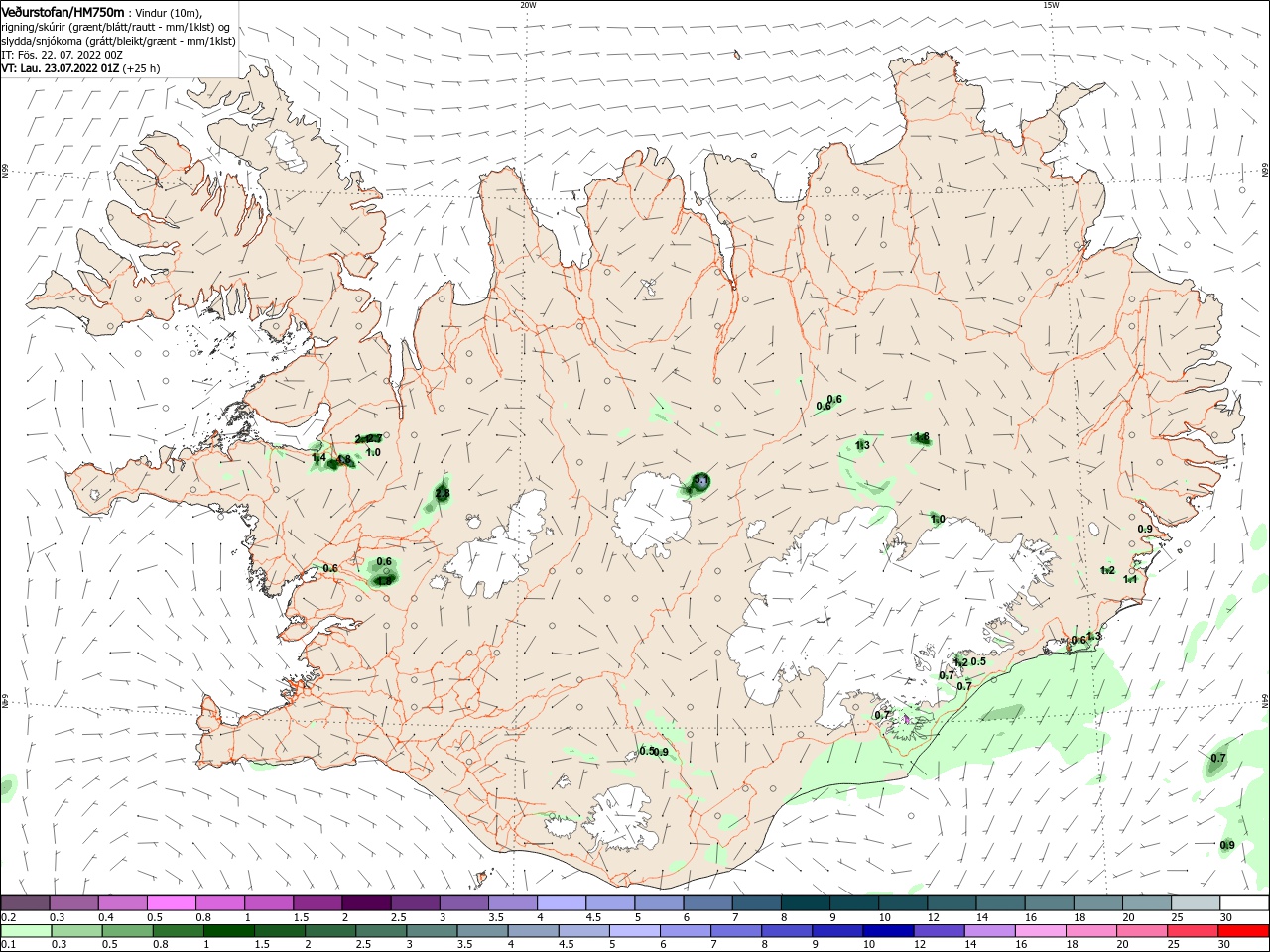Image resolution: width=1270 pixels, height=952 pixels.
Task: Click the 1.1 precipitation value on the east coast
Action: pyautogui.click(x=1130, y=580)
